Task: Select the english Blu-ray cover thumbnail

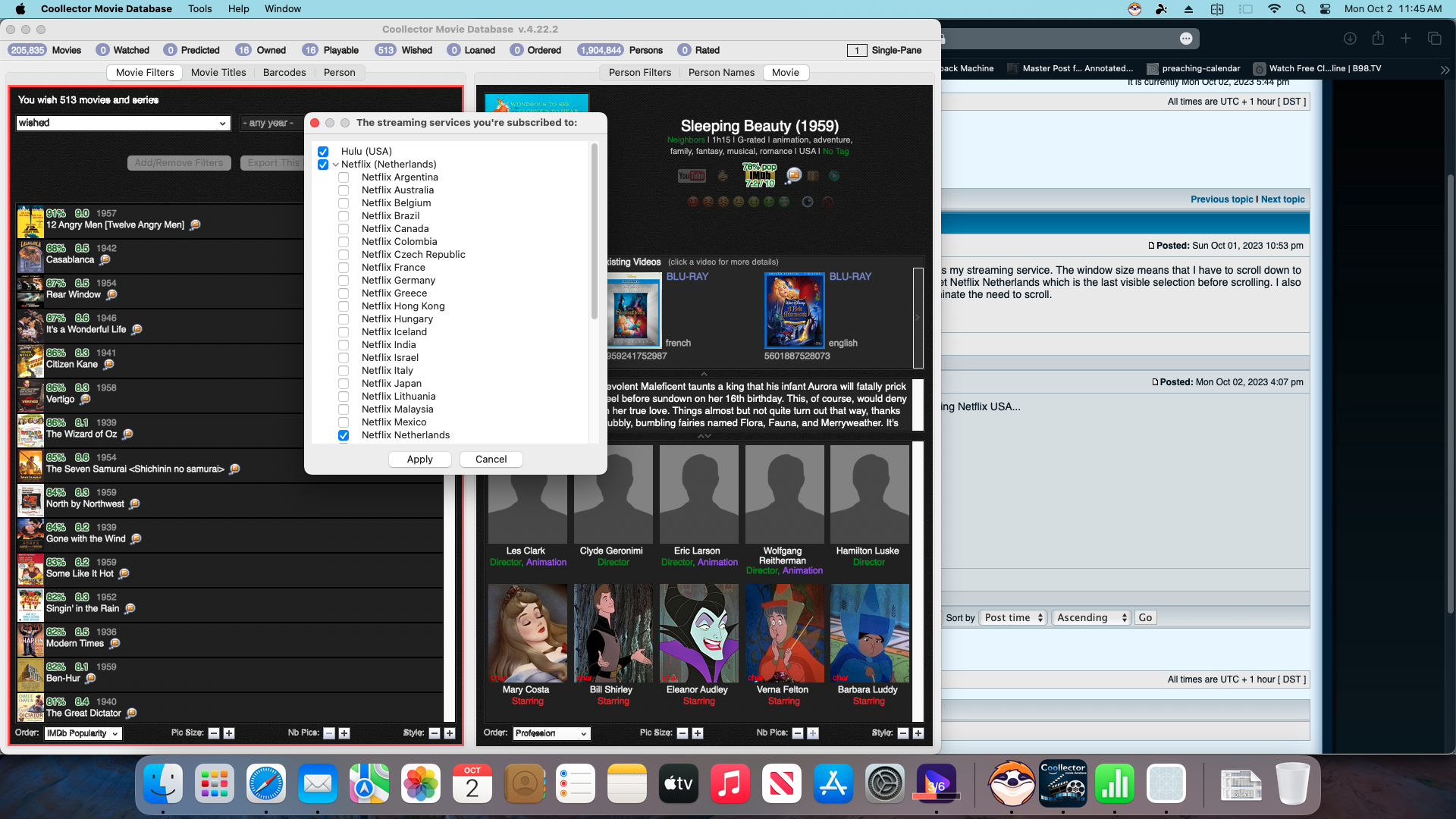Action: (x=794, y=311)
